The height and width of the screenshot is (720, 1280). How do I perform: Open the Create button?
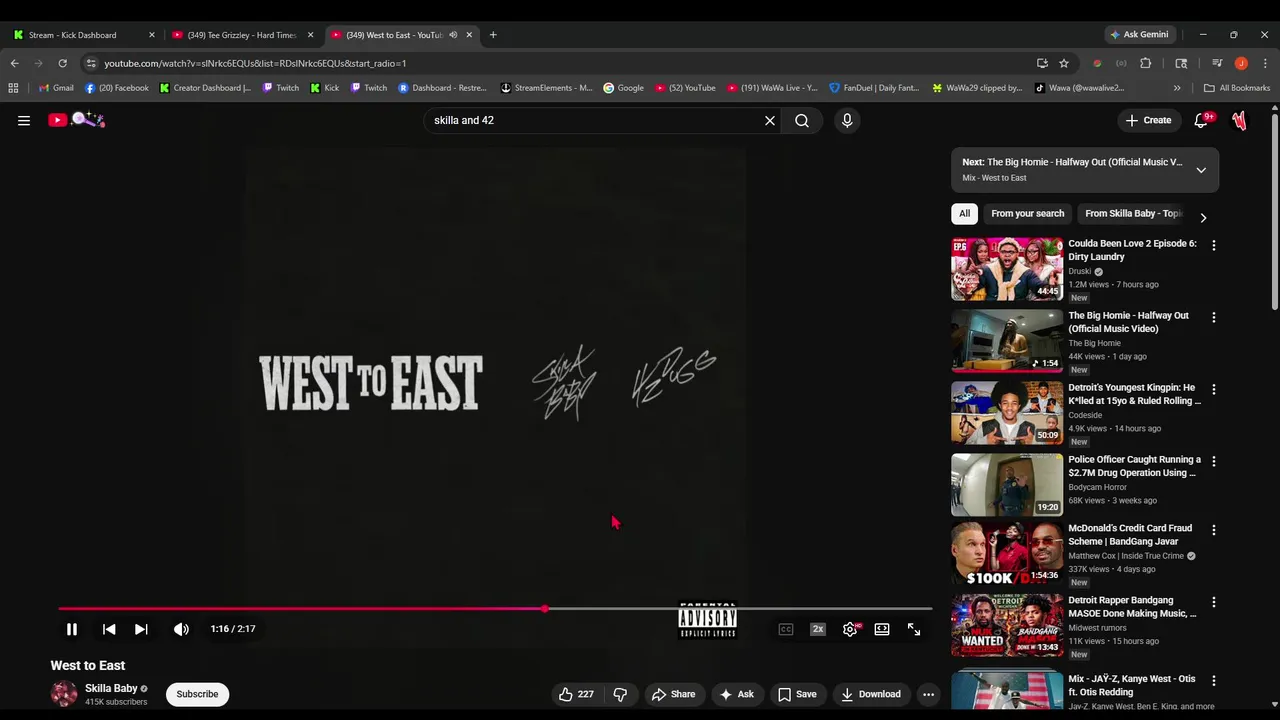coord(1148,120)
